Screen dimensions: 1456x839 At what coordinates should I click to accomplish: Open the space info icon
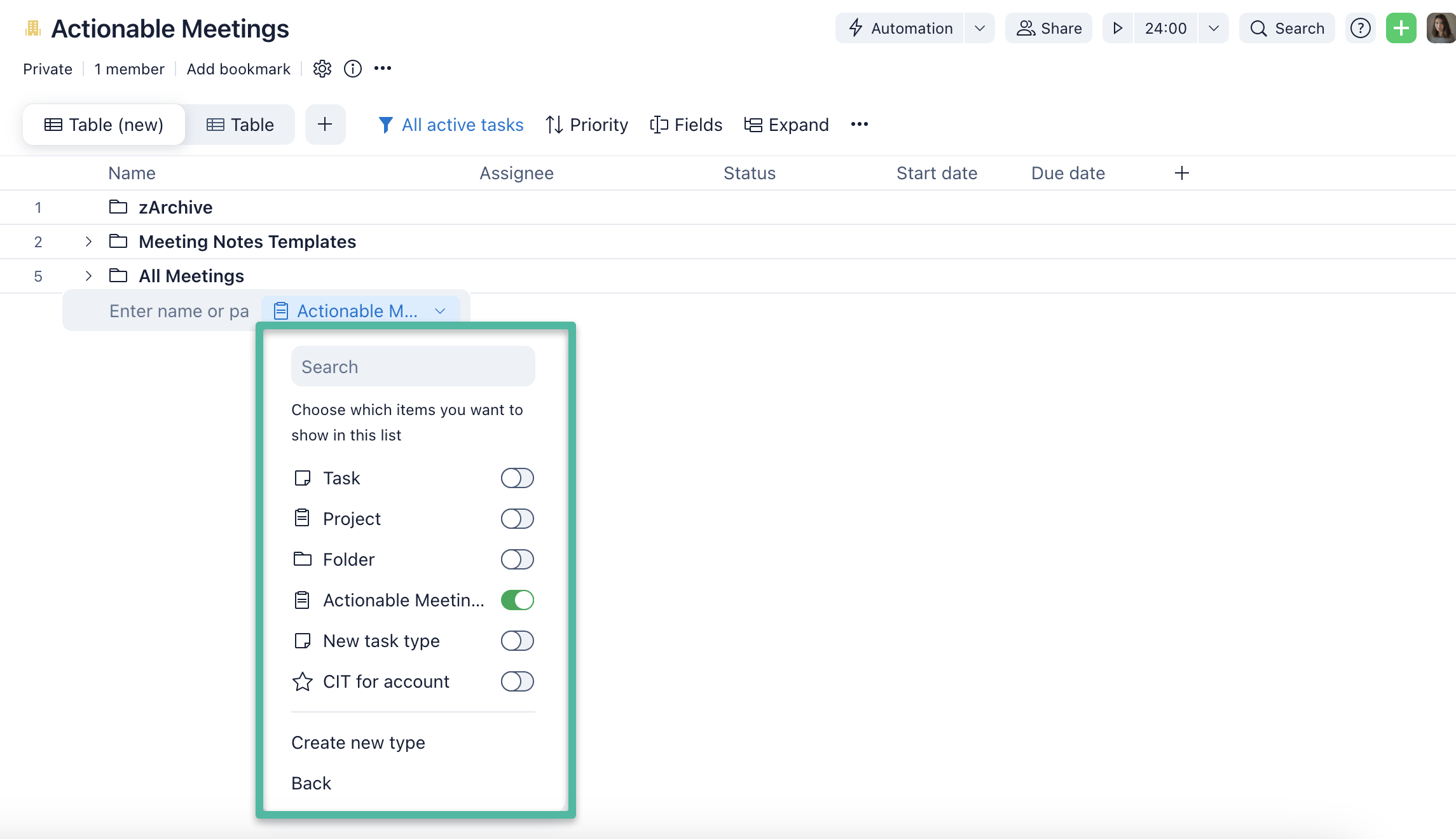point(353,69)
